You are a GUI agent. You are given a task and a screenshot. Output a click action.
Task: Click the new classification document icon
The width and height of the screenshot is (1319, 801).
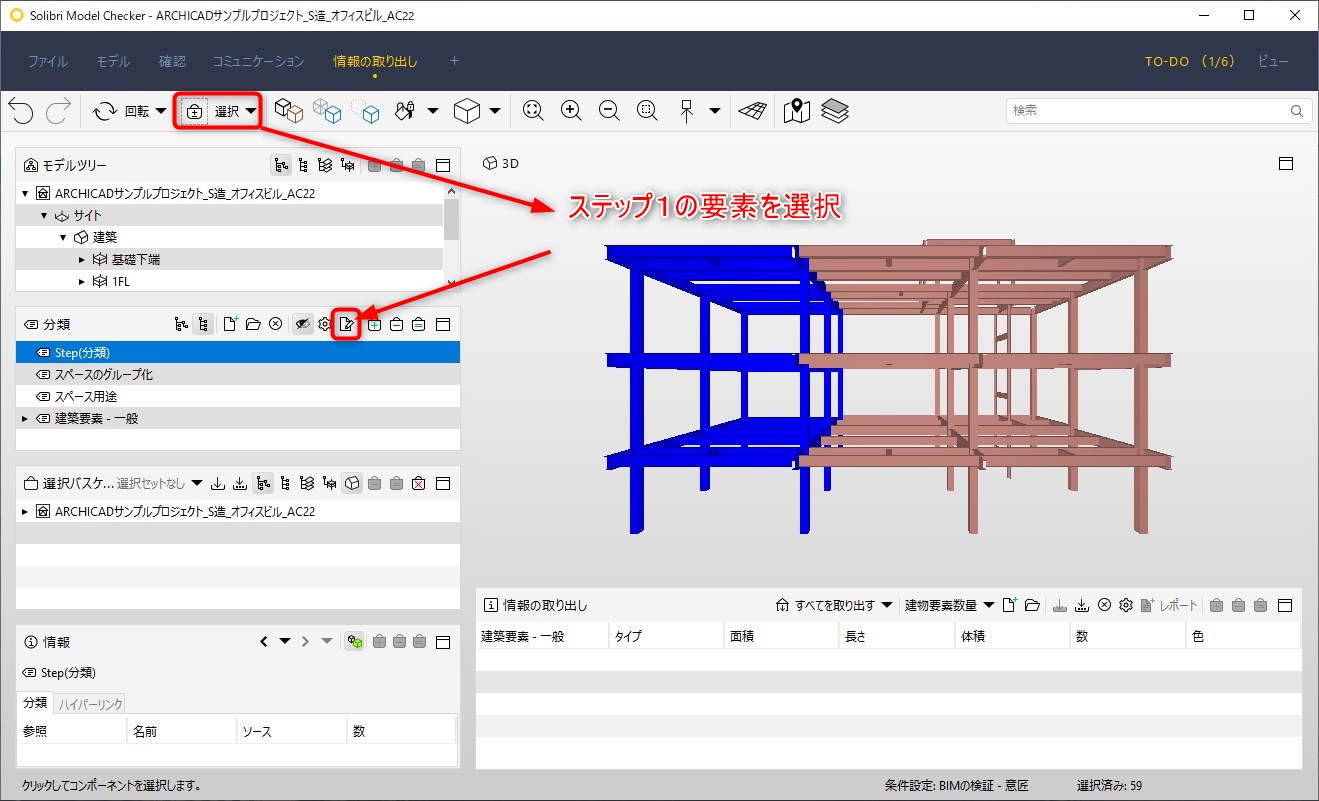point(230,324)
